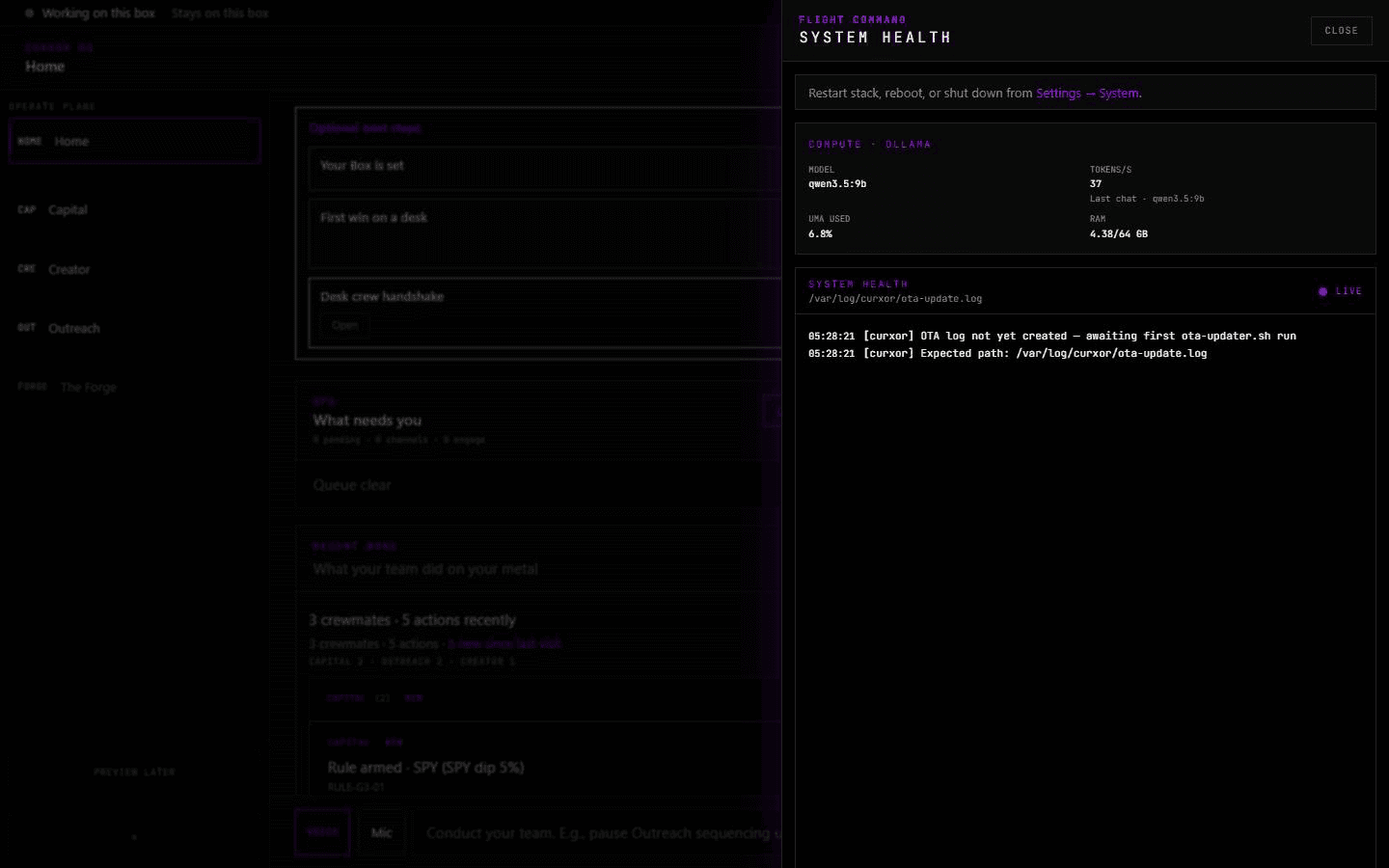The width and height of the screenshot is (1389, 868).
Task: Click the 'Expected path' log line
Action: coord(1007,353)
